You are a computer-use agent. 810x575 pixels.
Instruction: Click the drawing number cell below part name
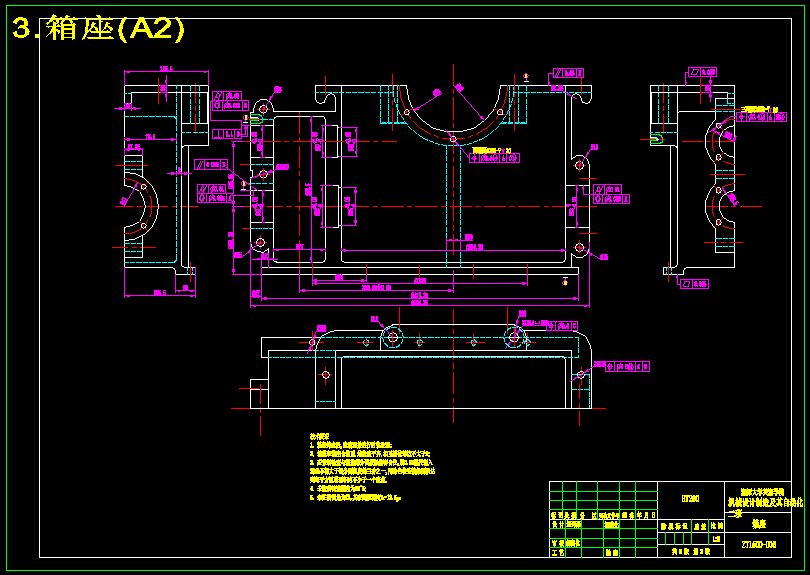coord(758,545)
